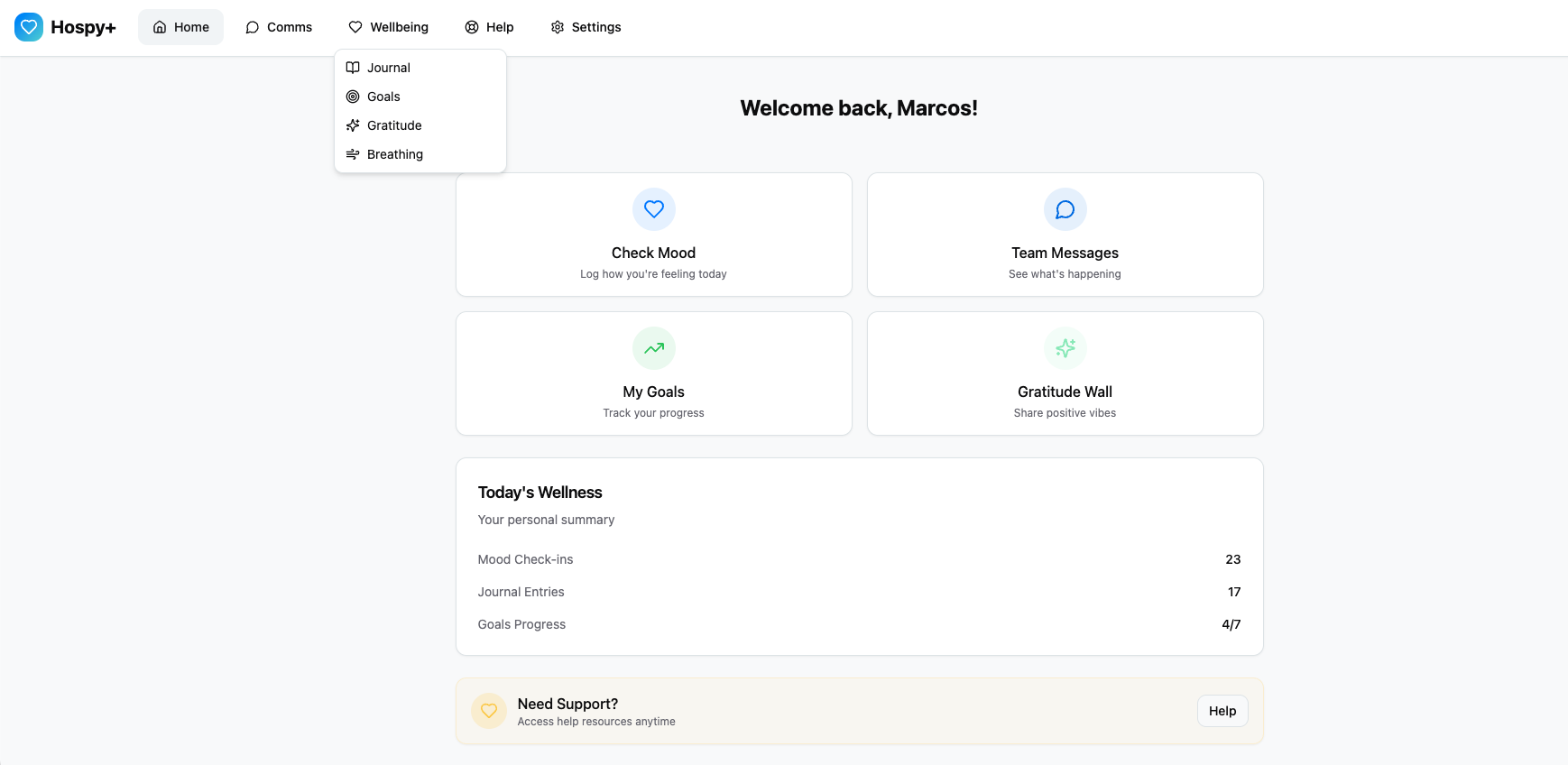Click the Hospy+ heart logo icon
The image size is (1568, 765).
pos(29,27)
